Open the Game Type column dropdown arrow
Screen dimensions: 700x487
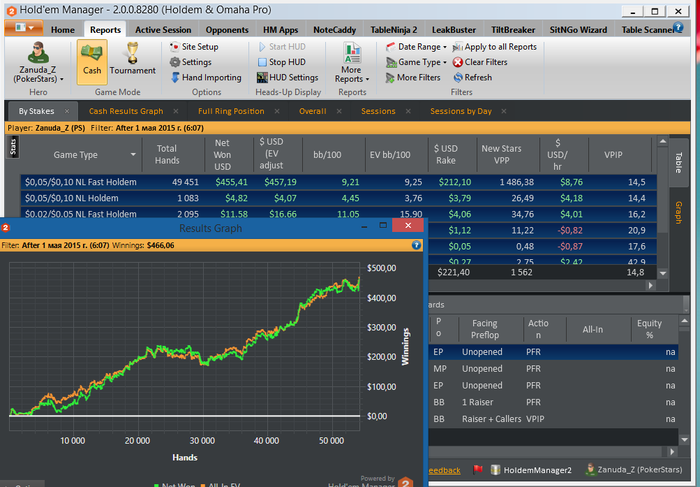click(x=133, y=155)
